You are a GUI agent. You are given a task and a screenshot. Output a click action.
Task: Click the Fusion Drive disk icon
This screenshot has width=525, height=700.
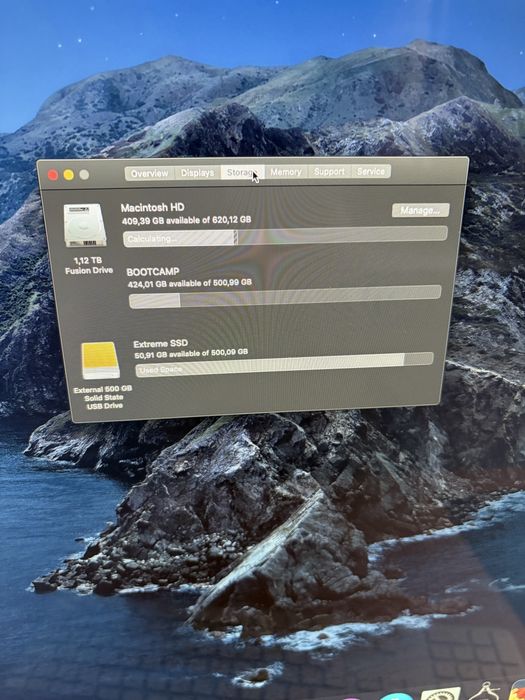pos(85,225)
